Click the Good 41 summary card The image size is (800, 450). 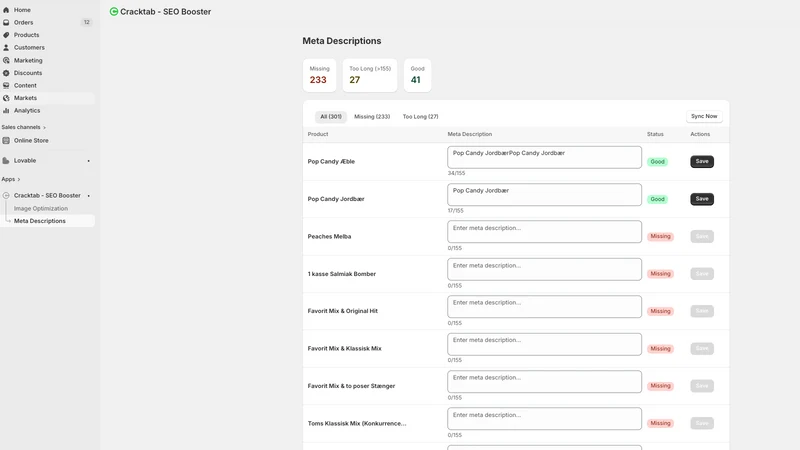(417, 76)
